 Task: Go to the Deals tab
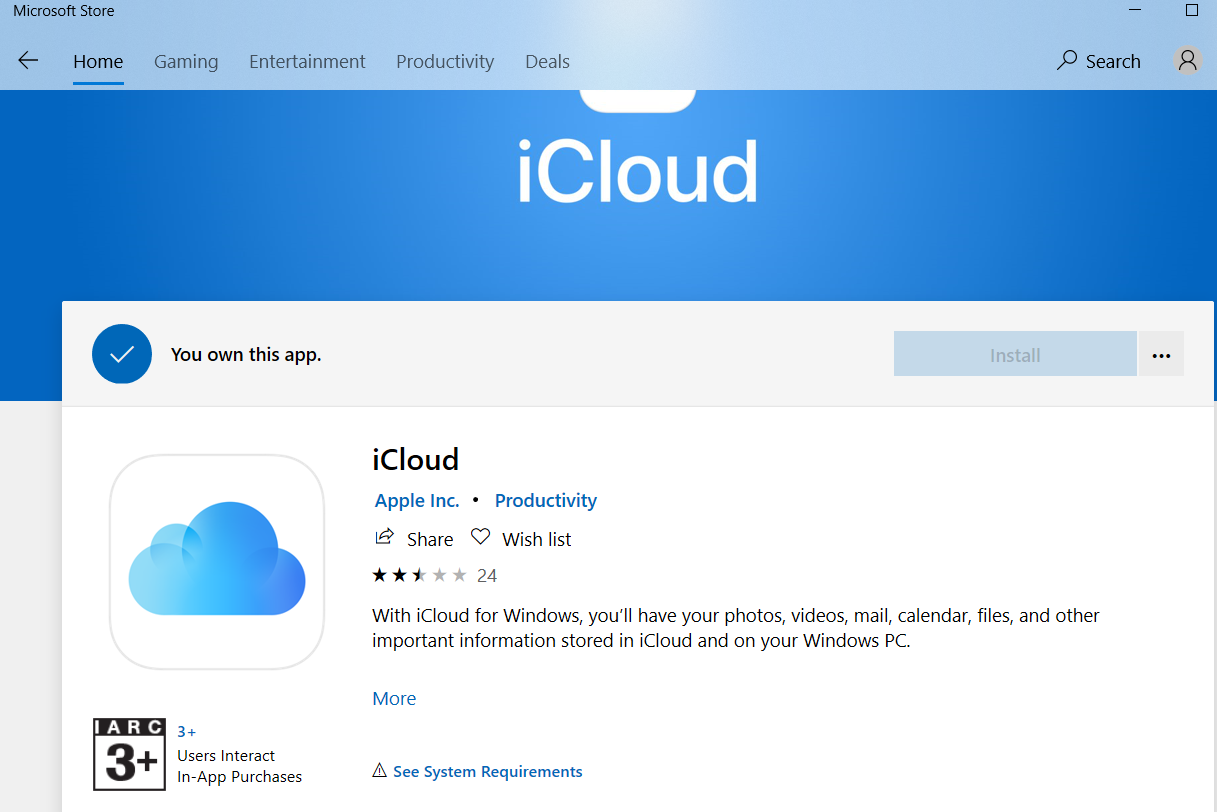(547, 61)
